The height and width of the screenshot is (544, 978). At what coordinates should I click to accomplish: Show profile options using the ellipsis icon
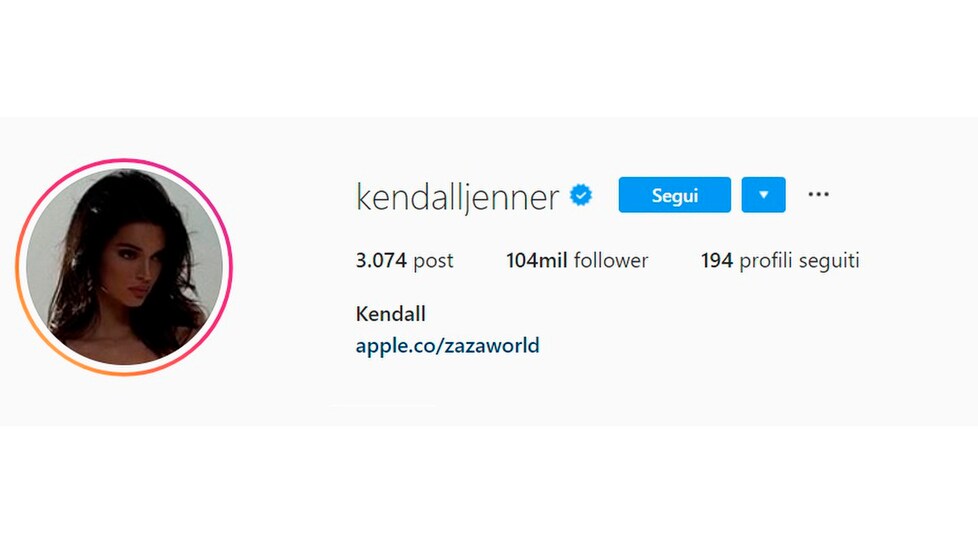818,195
